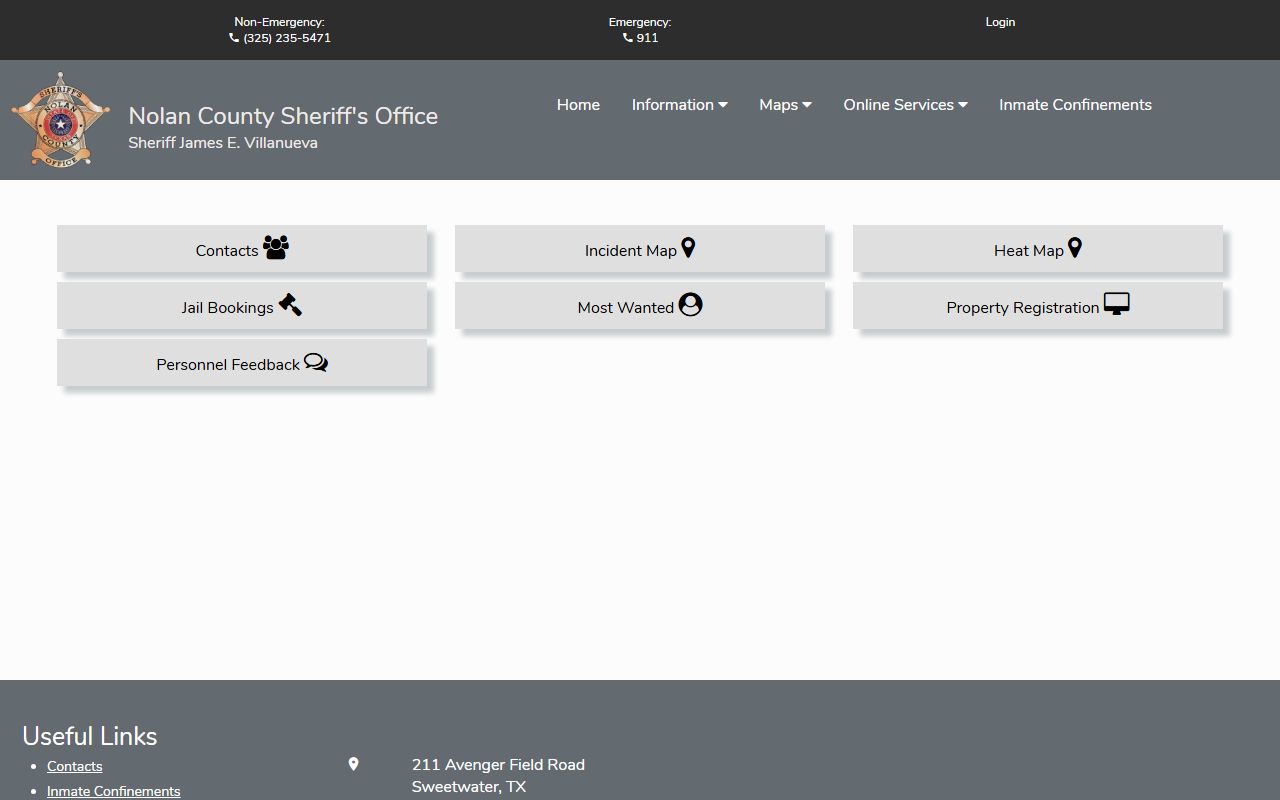Image resolution: width=1280 pixels, height=800 pixels.
Task: Click the user circle icon on Most Wanted
Action: pos(690,304)
